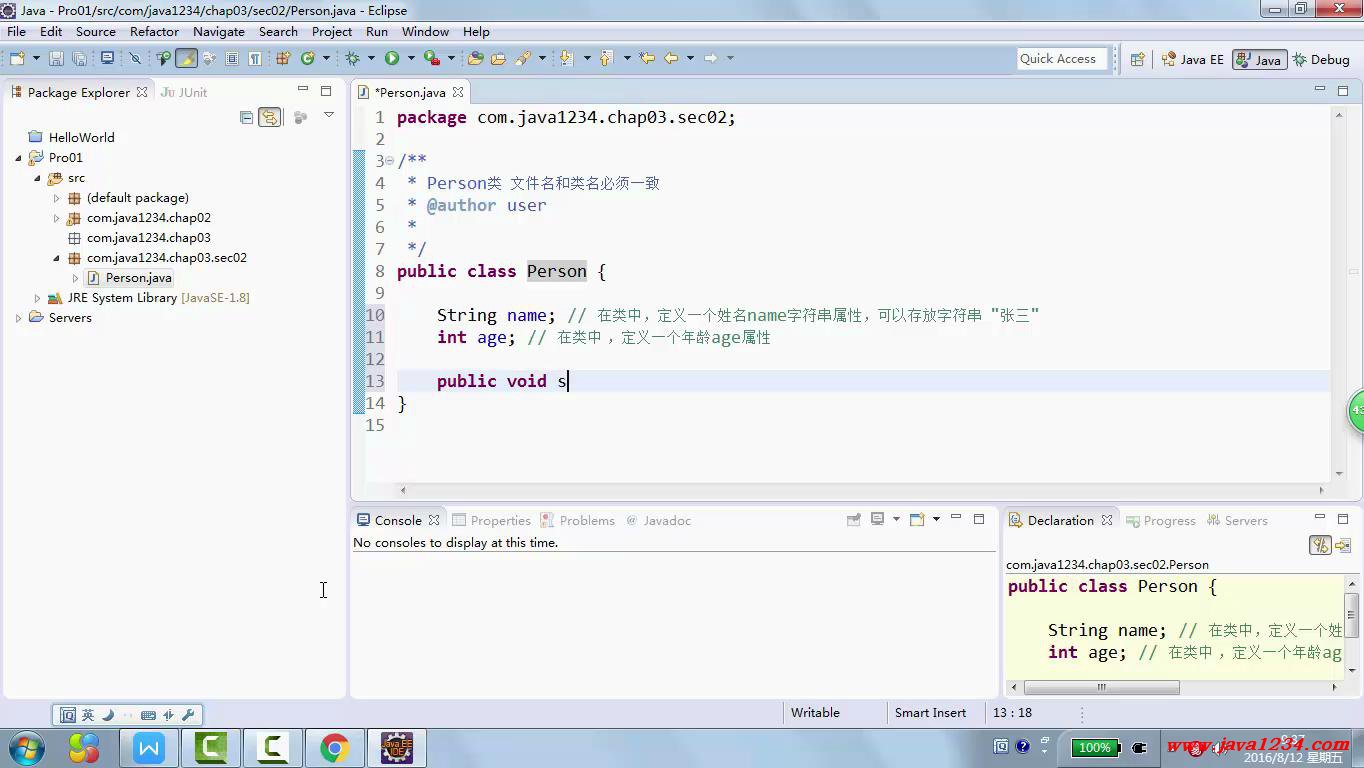Toggle Mark Occurrences highlighter button
The height and width of the screenshot is (768, 1364).
[186, 59]
